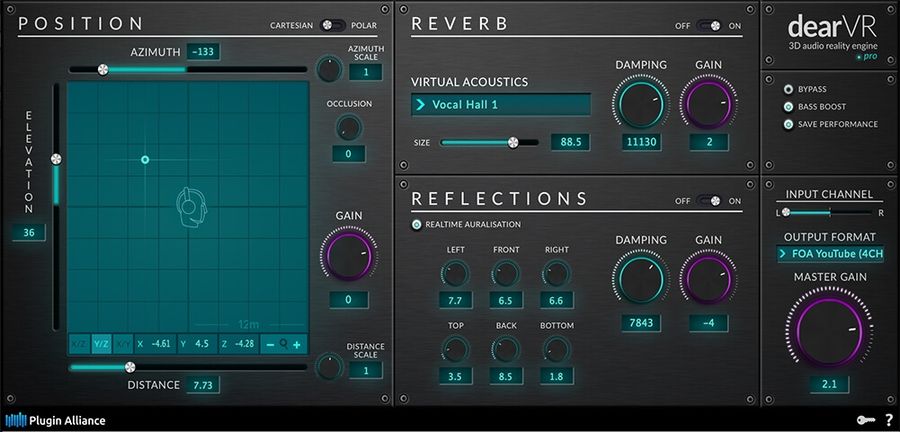Click the Top reflection knob

click(455, 349)
